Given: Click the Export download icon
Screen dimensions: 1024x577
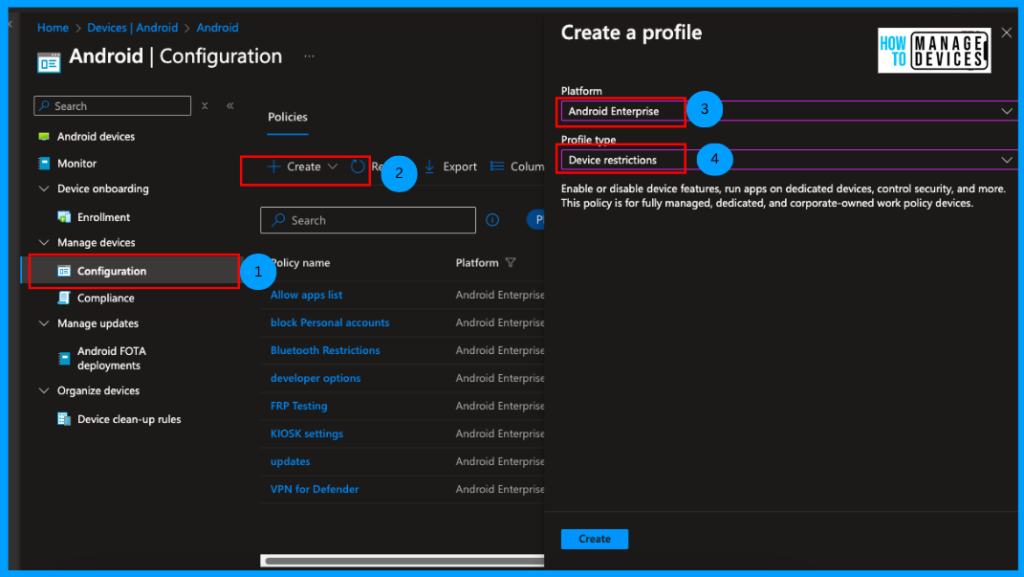Looking at the screenshot, I should (429, 166).
